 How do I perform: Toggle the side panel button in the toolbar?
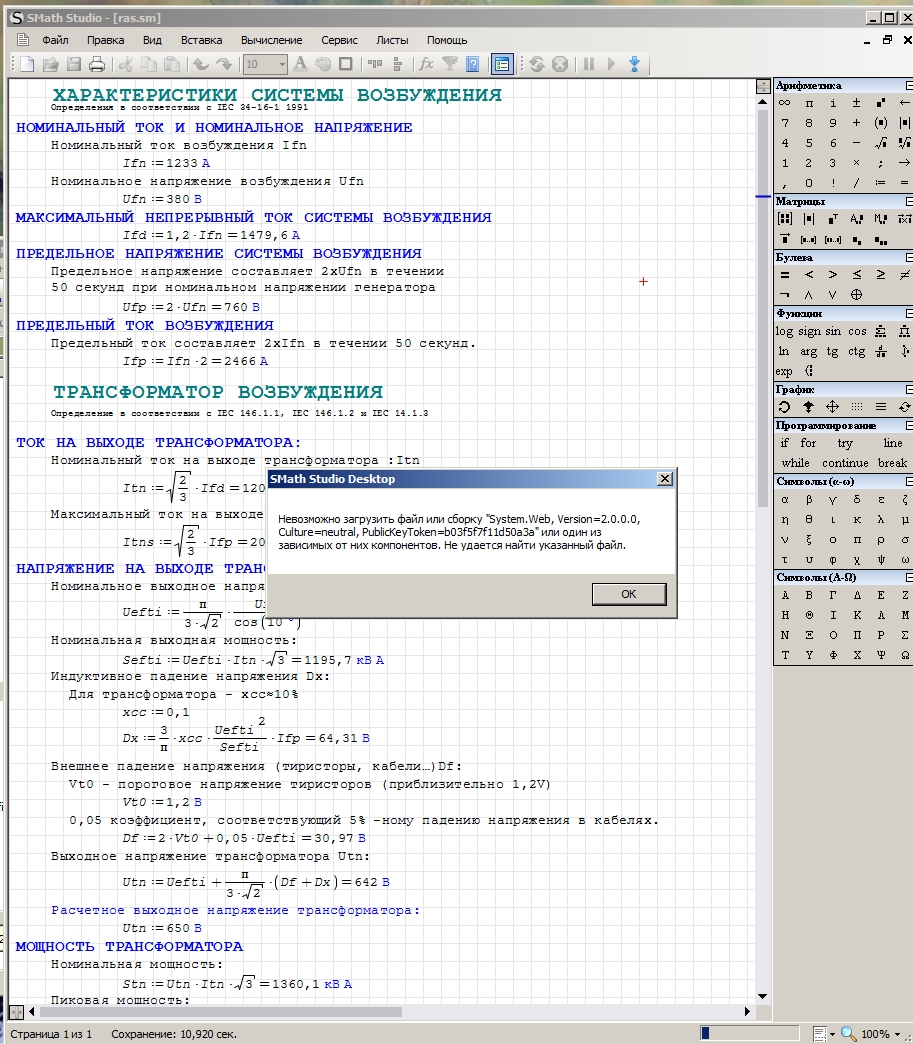(502, 65)
